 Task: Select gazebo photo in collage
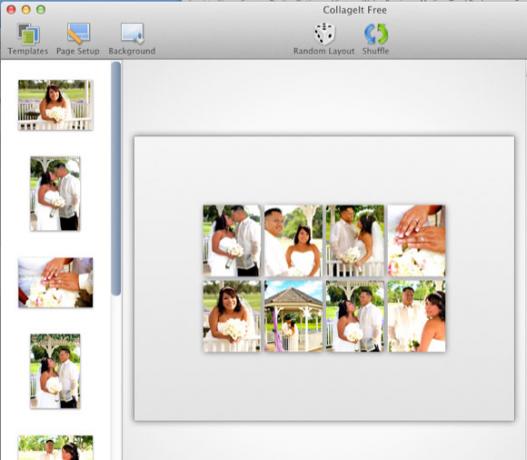click(x=293, y=316)
